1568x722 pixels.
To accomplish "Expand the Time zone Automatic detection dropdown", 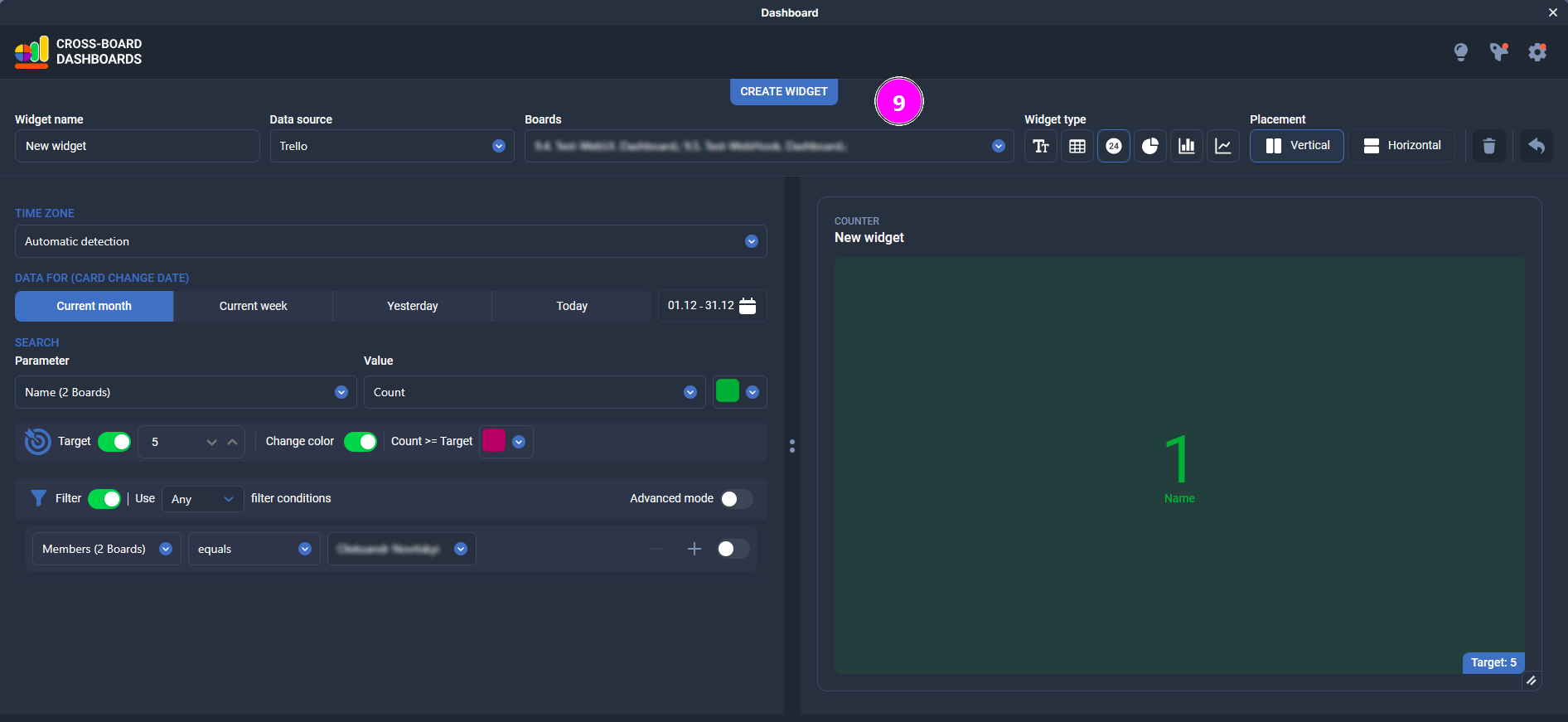I will pyautogui.click(x=390, y=241).
